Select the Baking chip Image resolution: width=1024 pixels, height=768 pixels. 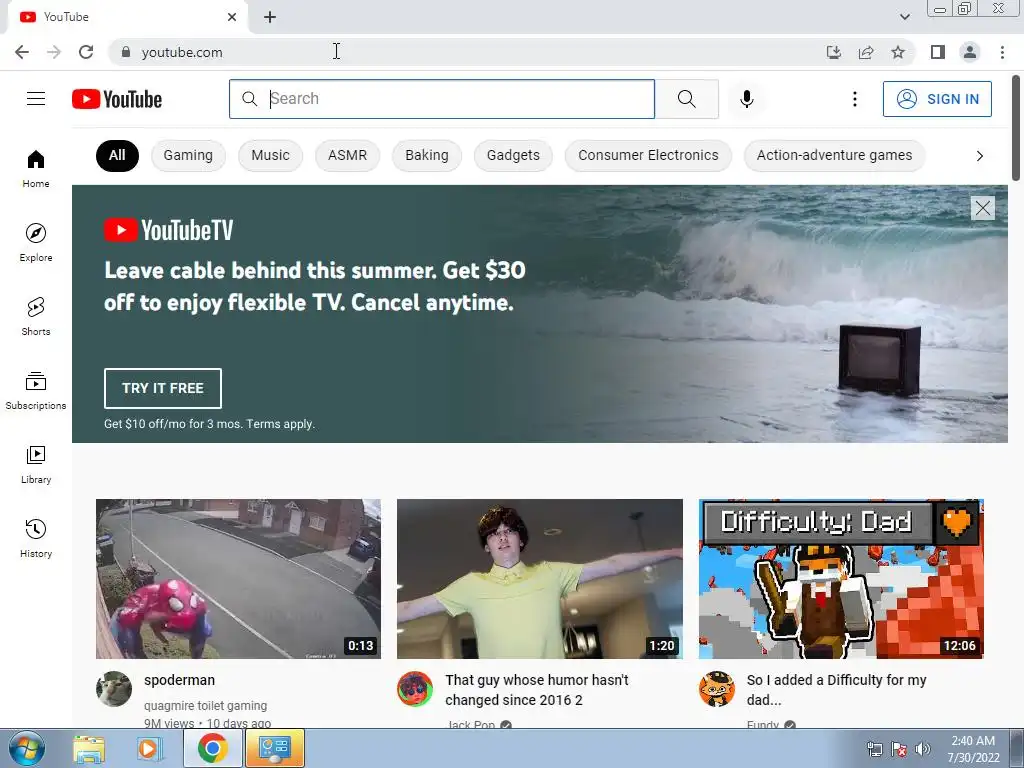click(426, 155)
